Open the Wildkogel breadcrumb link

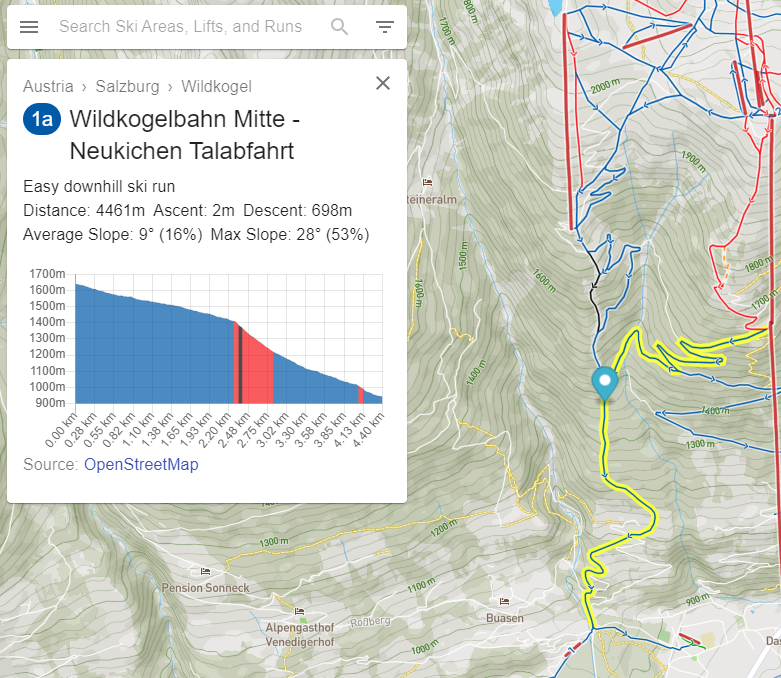pos(216,86)
